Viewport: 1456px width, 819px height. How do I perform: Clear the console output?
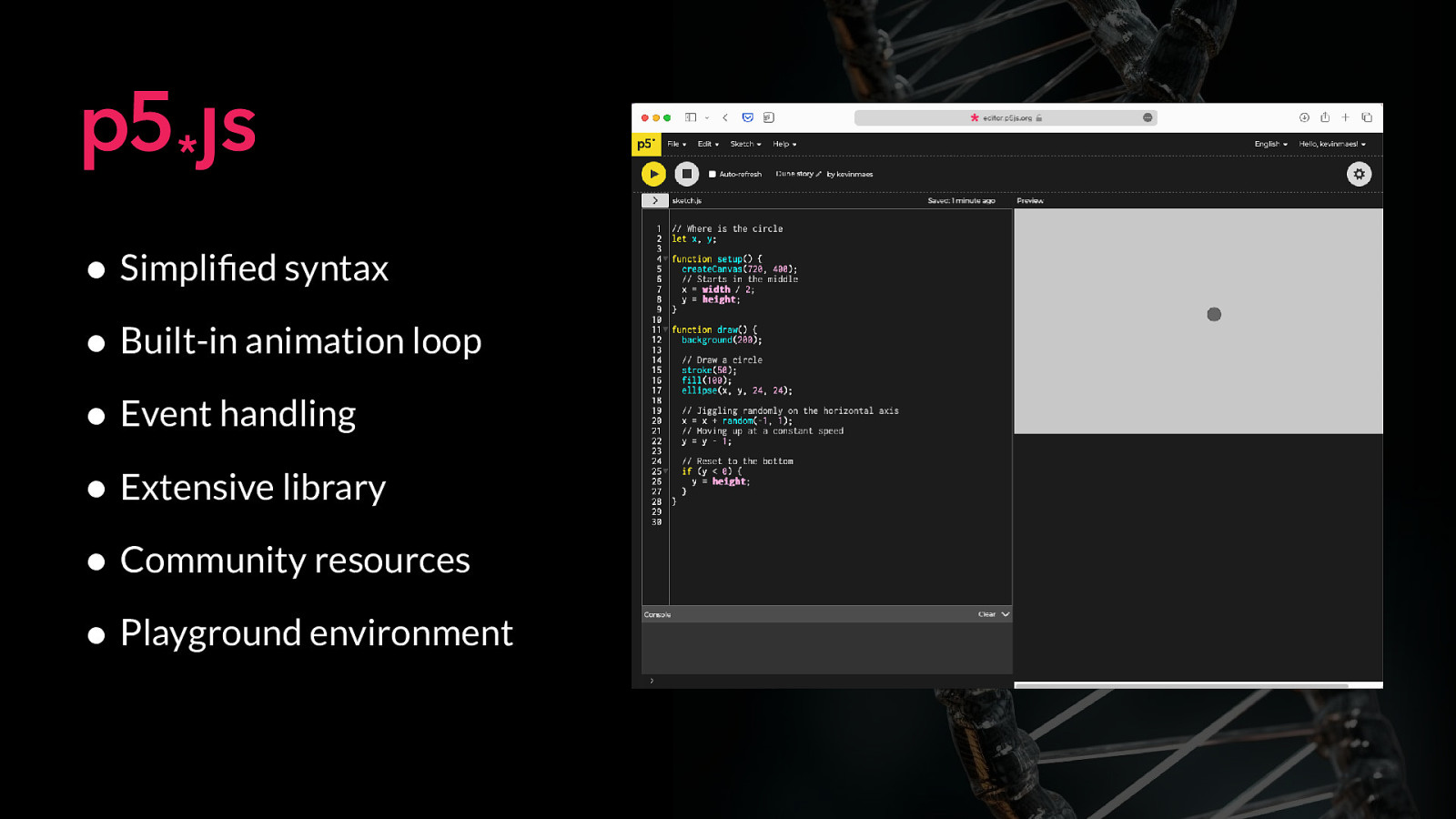click(986, 614)
